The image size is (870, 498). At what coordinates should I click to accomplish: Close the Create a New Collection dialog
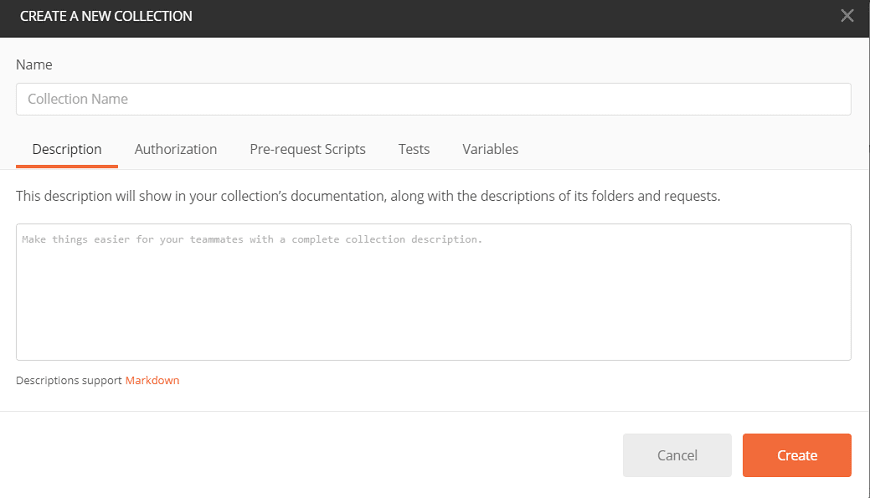tap(847, 16)
